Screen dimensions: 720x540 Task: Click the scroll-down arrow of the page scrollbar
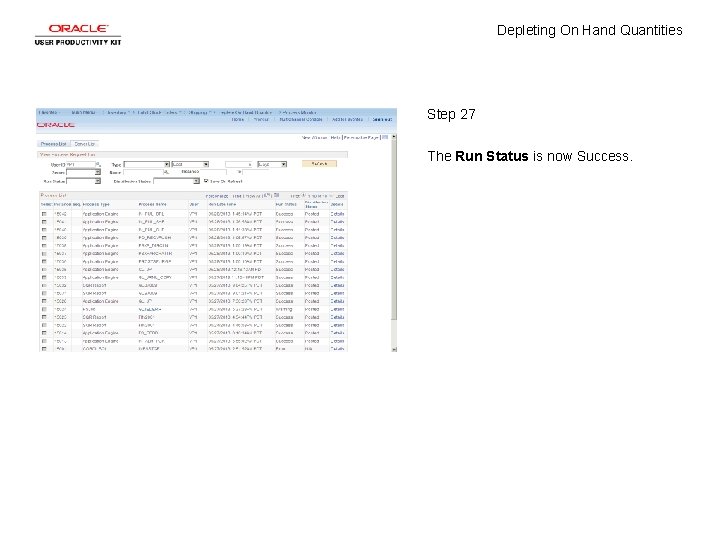394,349
